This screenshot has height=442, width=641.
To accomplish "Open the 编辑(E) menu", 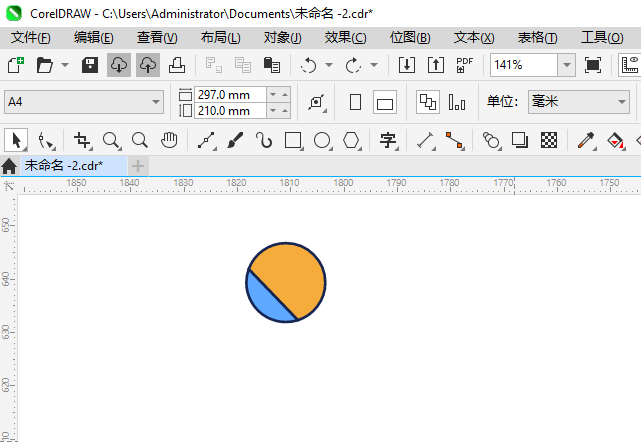I will tap(94, 38).
